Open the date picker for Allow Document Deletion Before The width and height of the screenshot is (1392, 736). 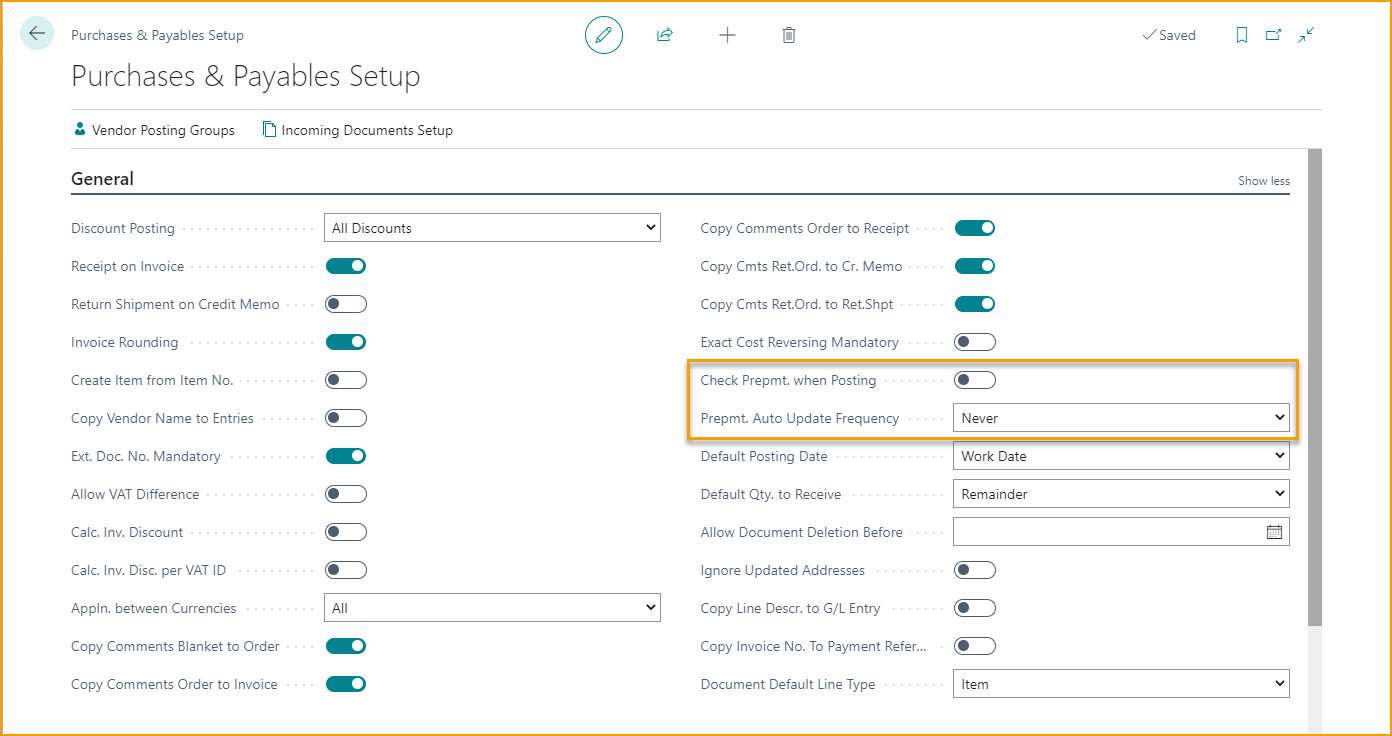click(1274, 531)
